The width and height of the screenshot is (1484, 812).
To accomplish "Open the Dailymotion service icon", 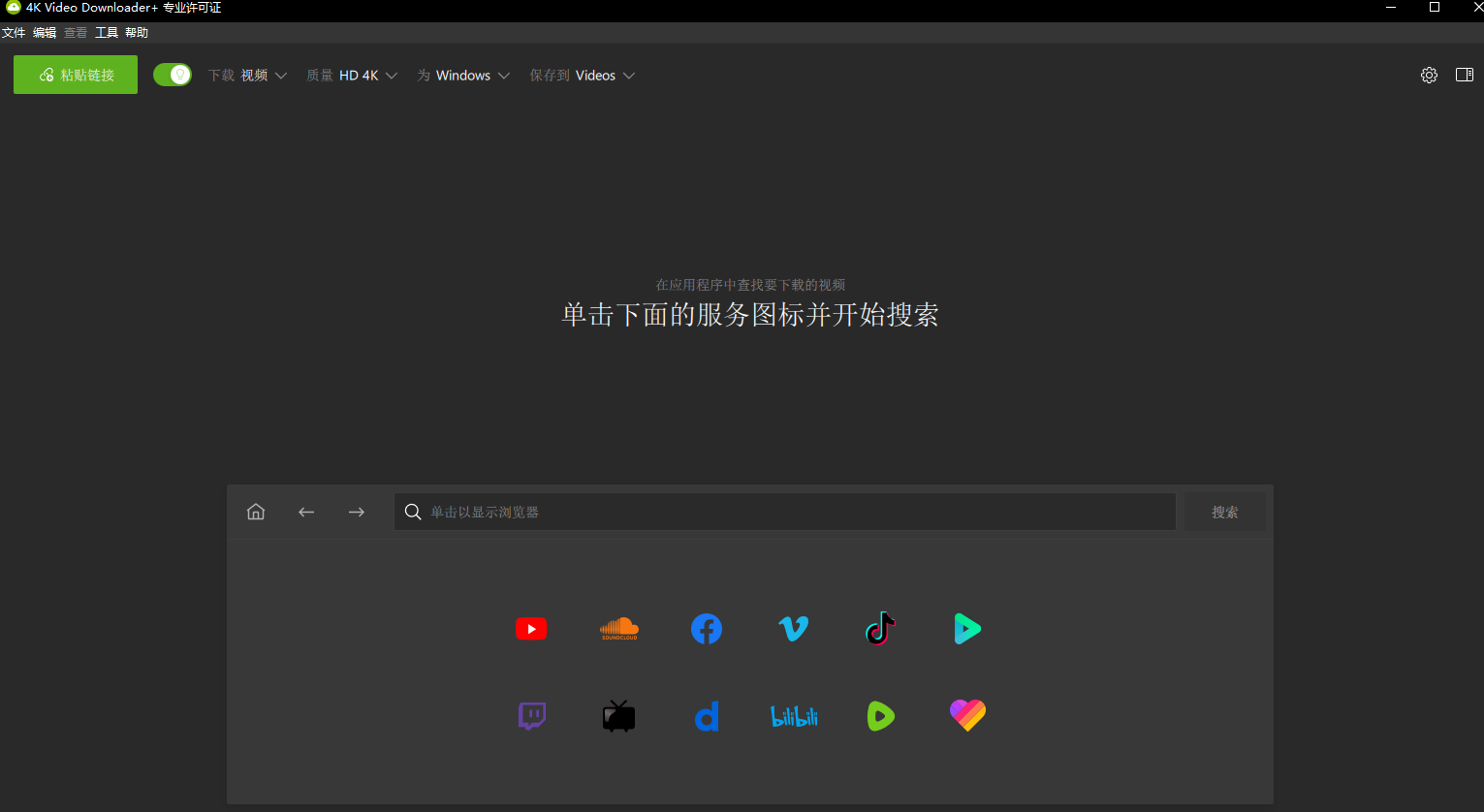I will (x=707, y=716).
